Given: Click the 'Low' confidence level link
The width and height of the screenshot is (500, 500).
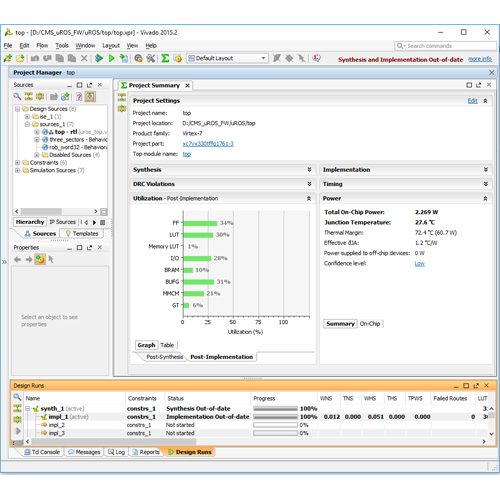Looking at the screenshot, I should 420,264.
